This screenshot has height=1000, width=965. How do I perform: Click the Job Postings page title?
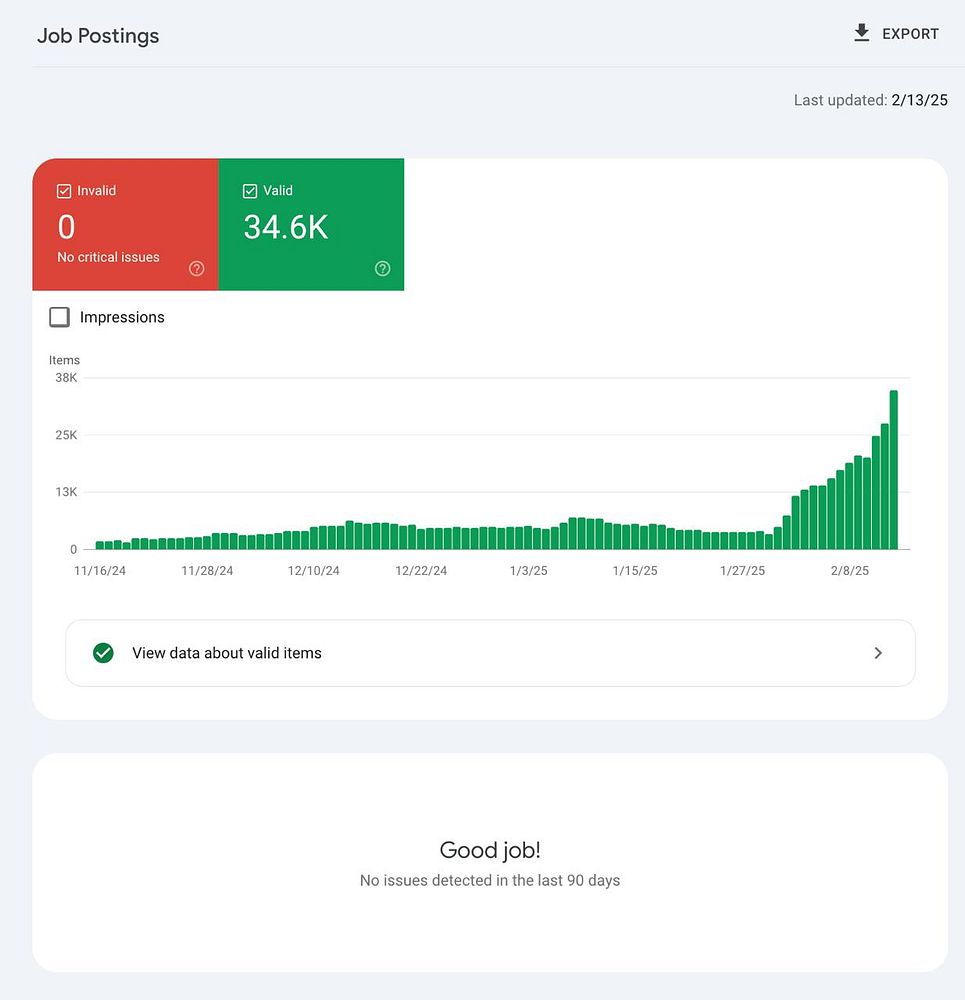click(x=98, y=36)
